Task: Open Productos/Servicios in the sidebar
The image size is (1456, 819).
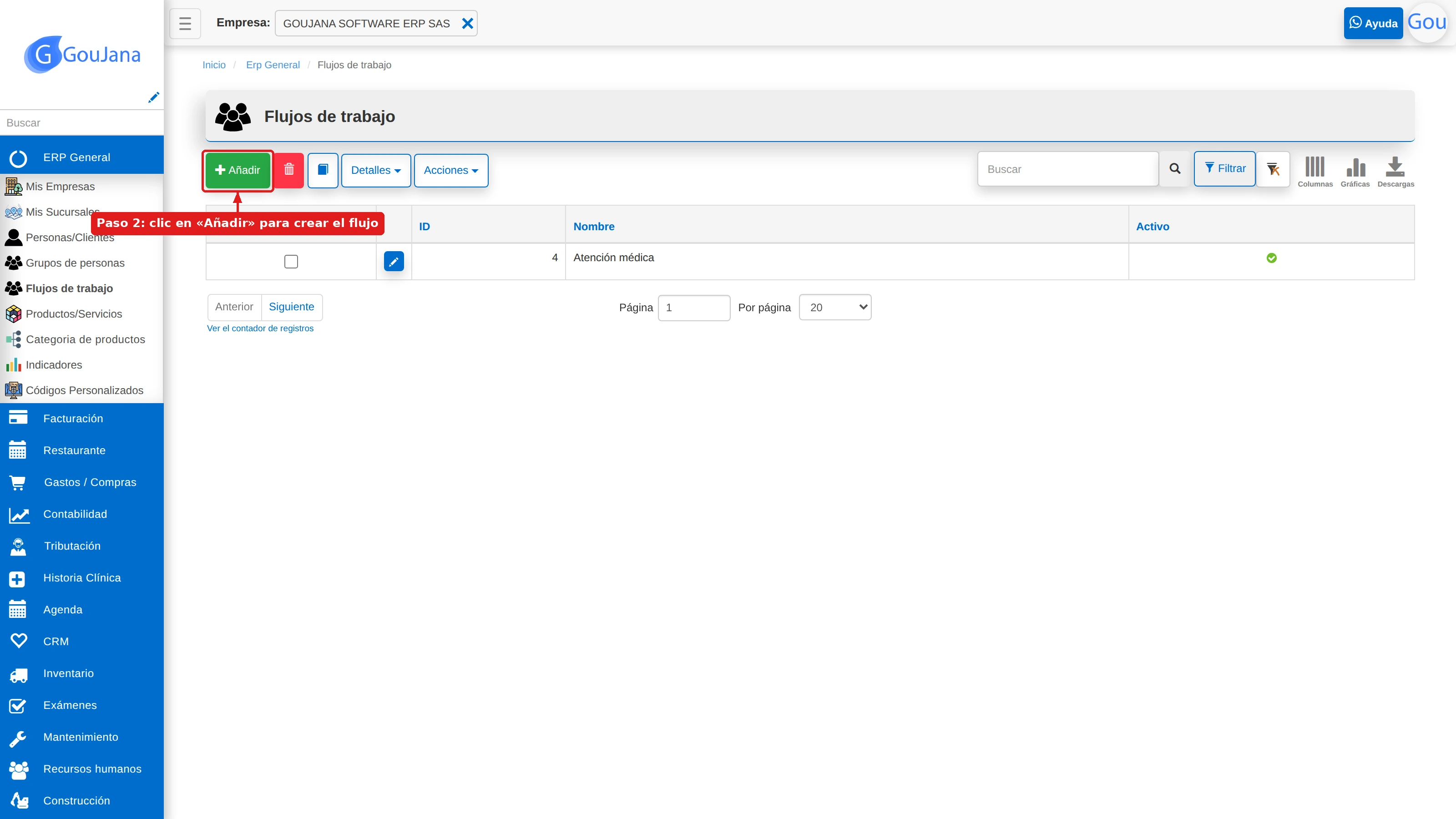Action: click(73, 313)
